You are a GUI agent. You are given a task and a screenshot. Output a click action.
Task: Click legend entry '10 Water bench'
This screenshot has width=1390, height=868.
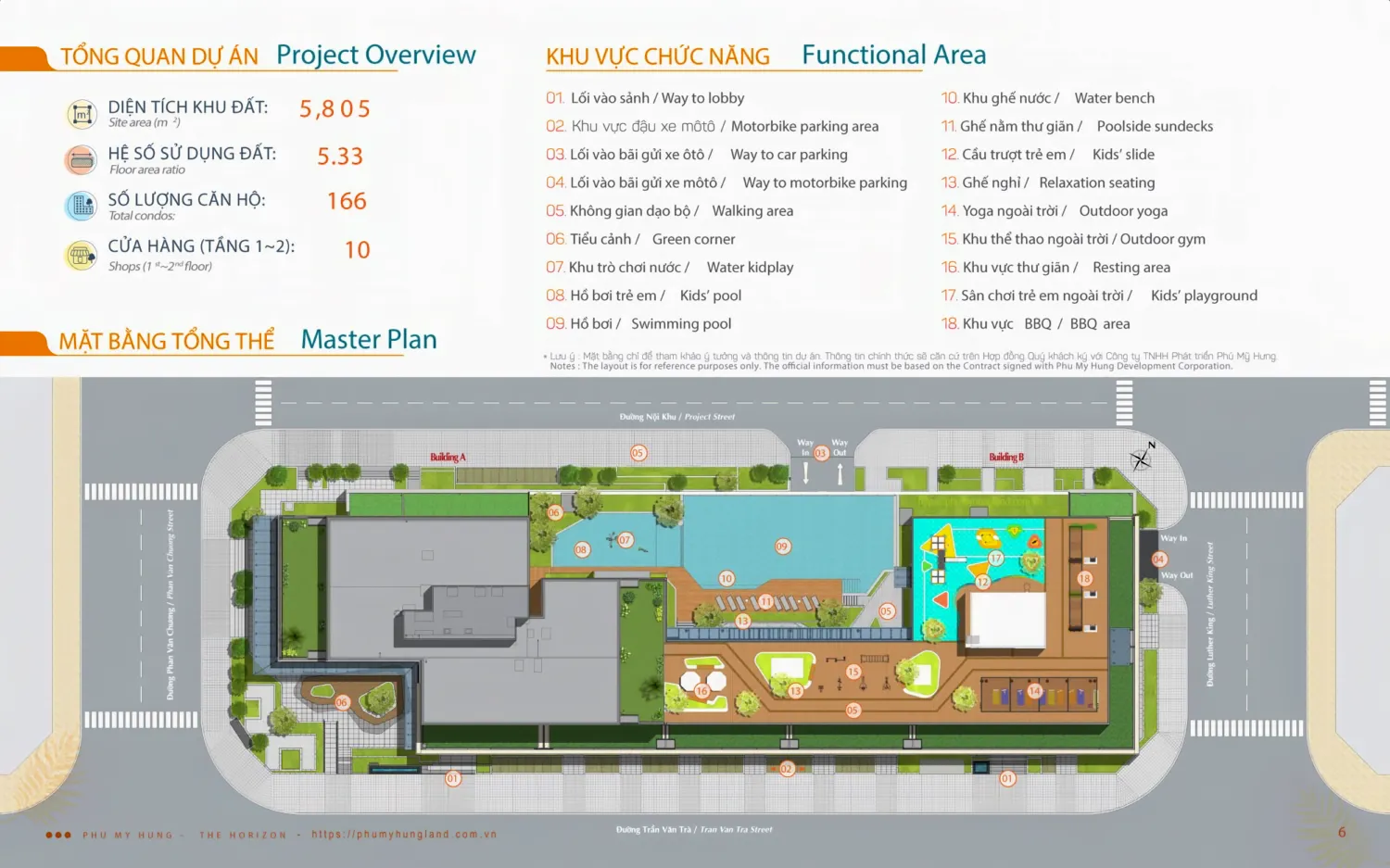tap(1047, 98)
